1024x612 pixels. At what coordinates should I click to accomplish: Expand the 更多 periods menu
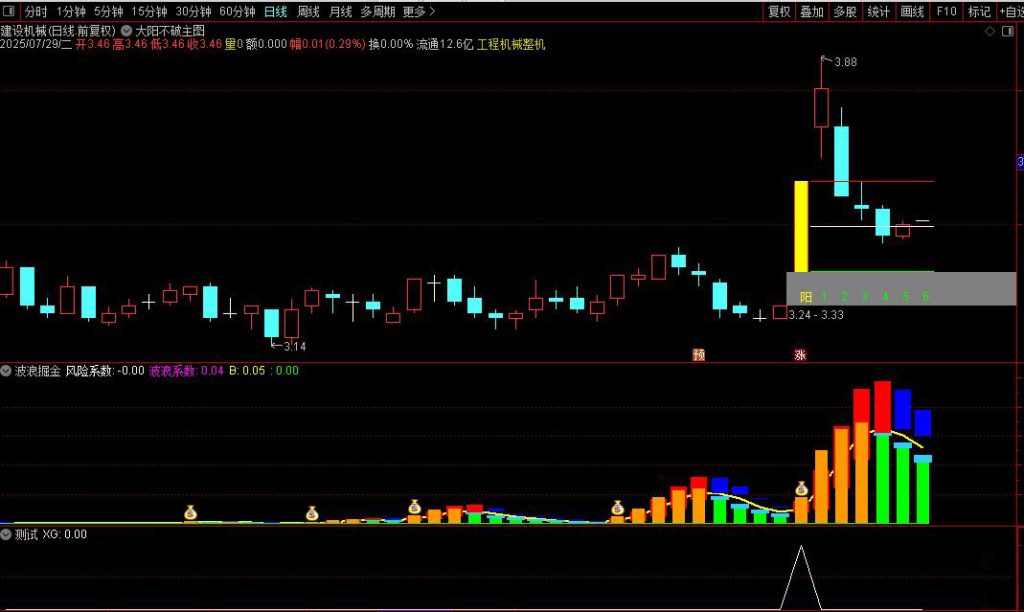point(419,12)
